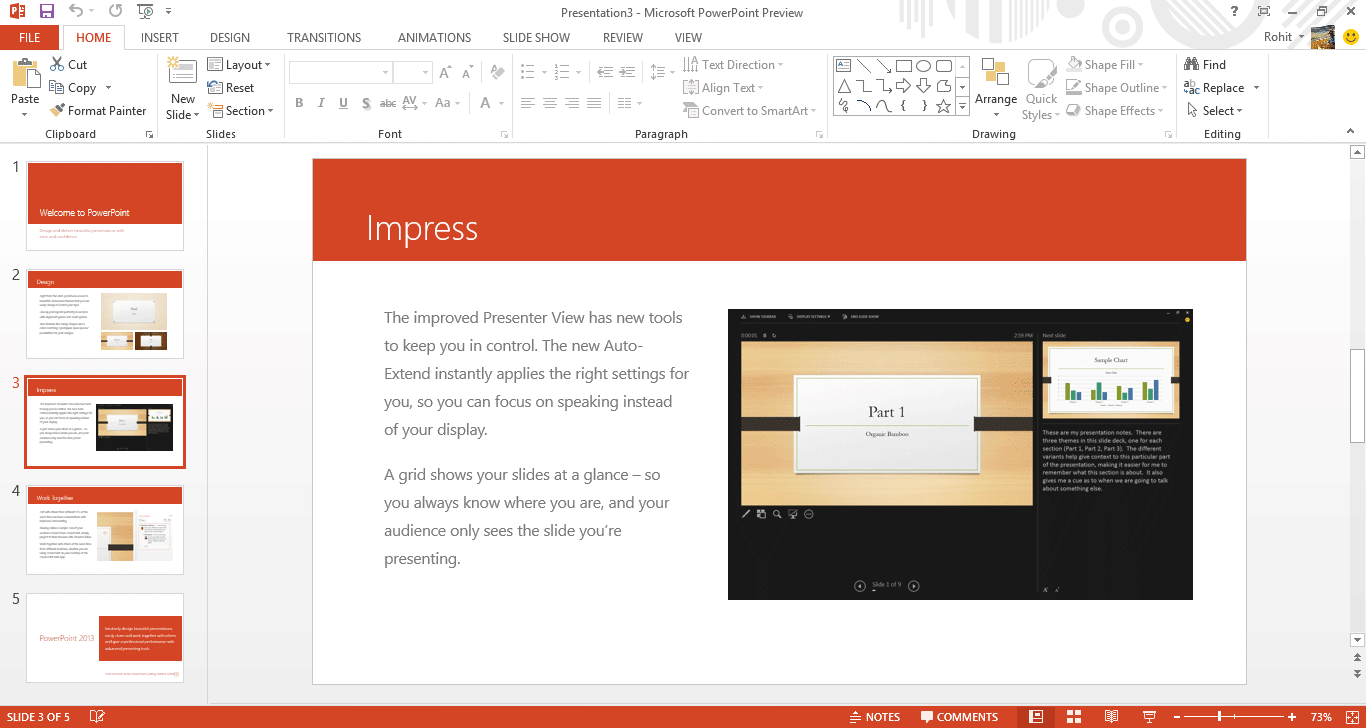
Task: Open Quick Styles gallery
Action: click(x=1041, y=90)
